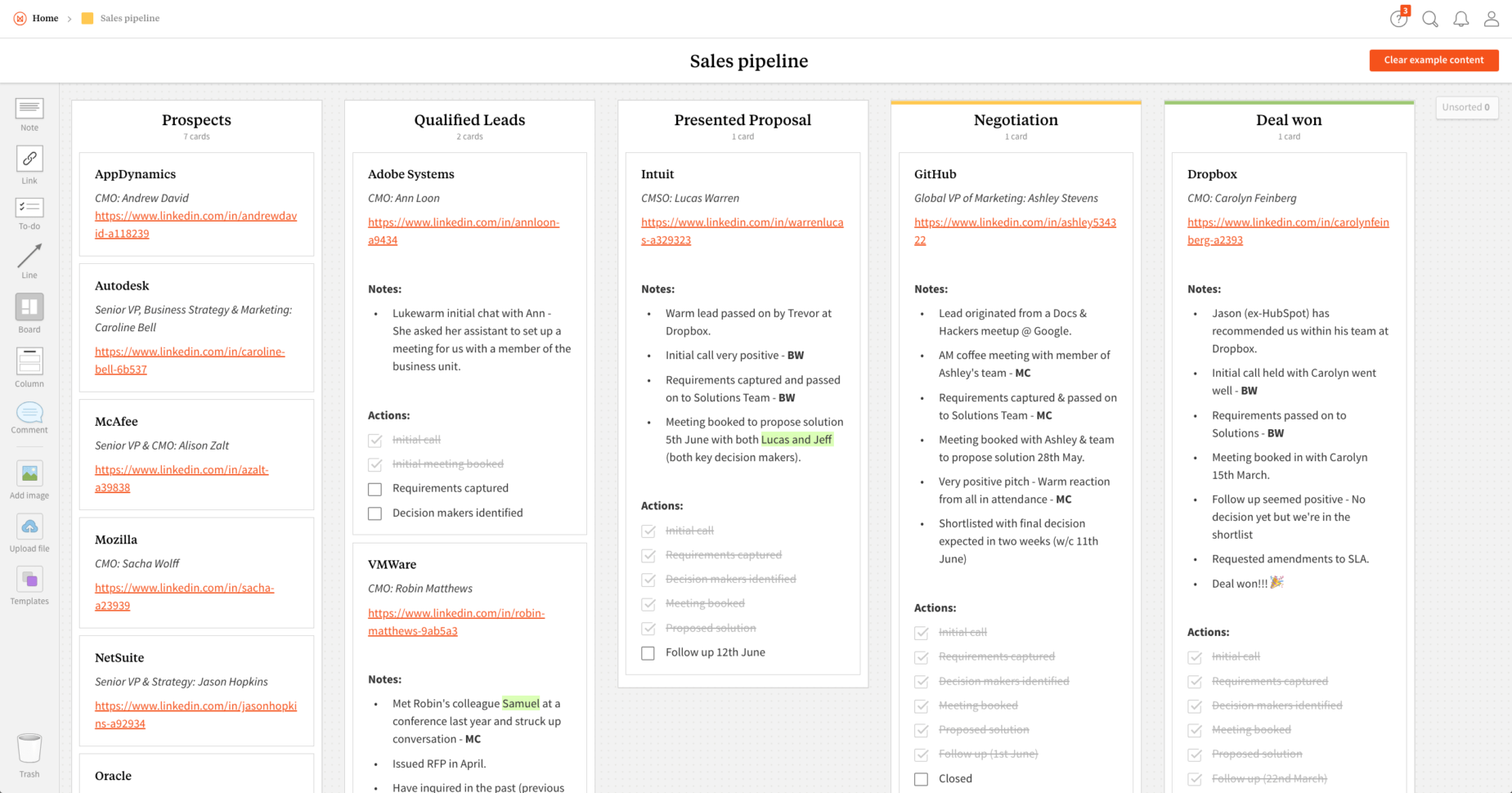1512x793 pixels.
Task: Click the party popper emoji after Deal won
Action: pos(1277,582)
